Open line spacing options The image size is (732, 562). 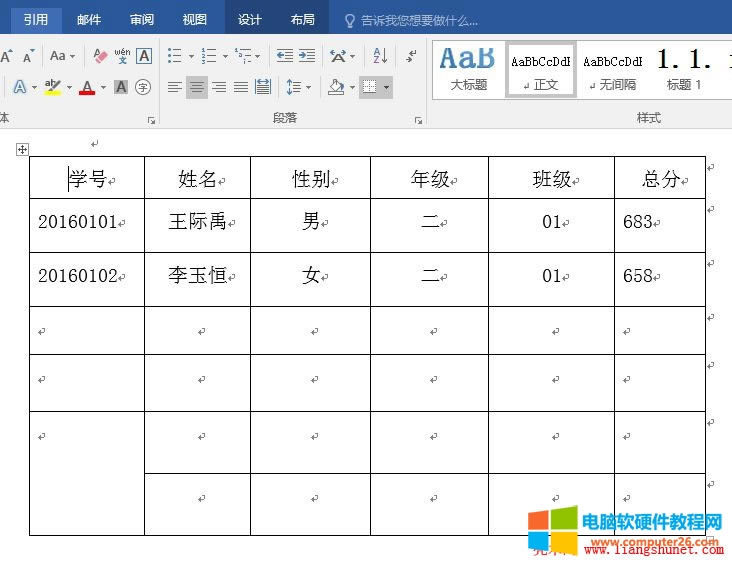[293, 87]
